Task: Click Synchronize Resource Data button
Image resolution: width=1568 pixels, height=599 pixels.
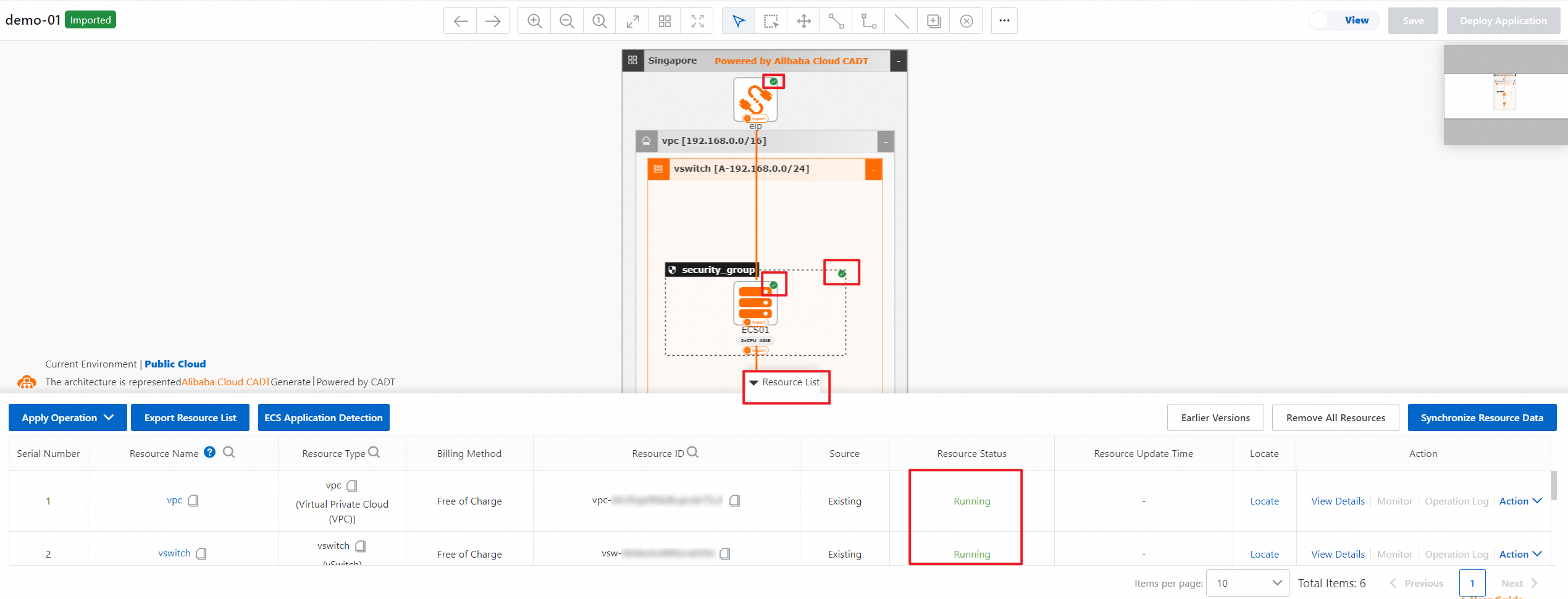Action: (x=1482, y=417)
